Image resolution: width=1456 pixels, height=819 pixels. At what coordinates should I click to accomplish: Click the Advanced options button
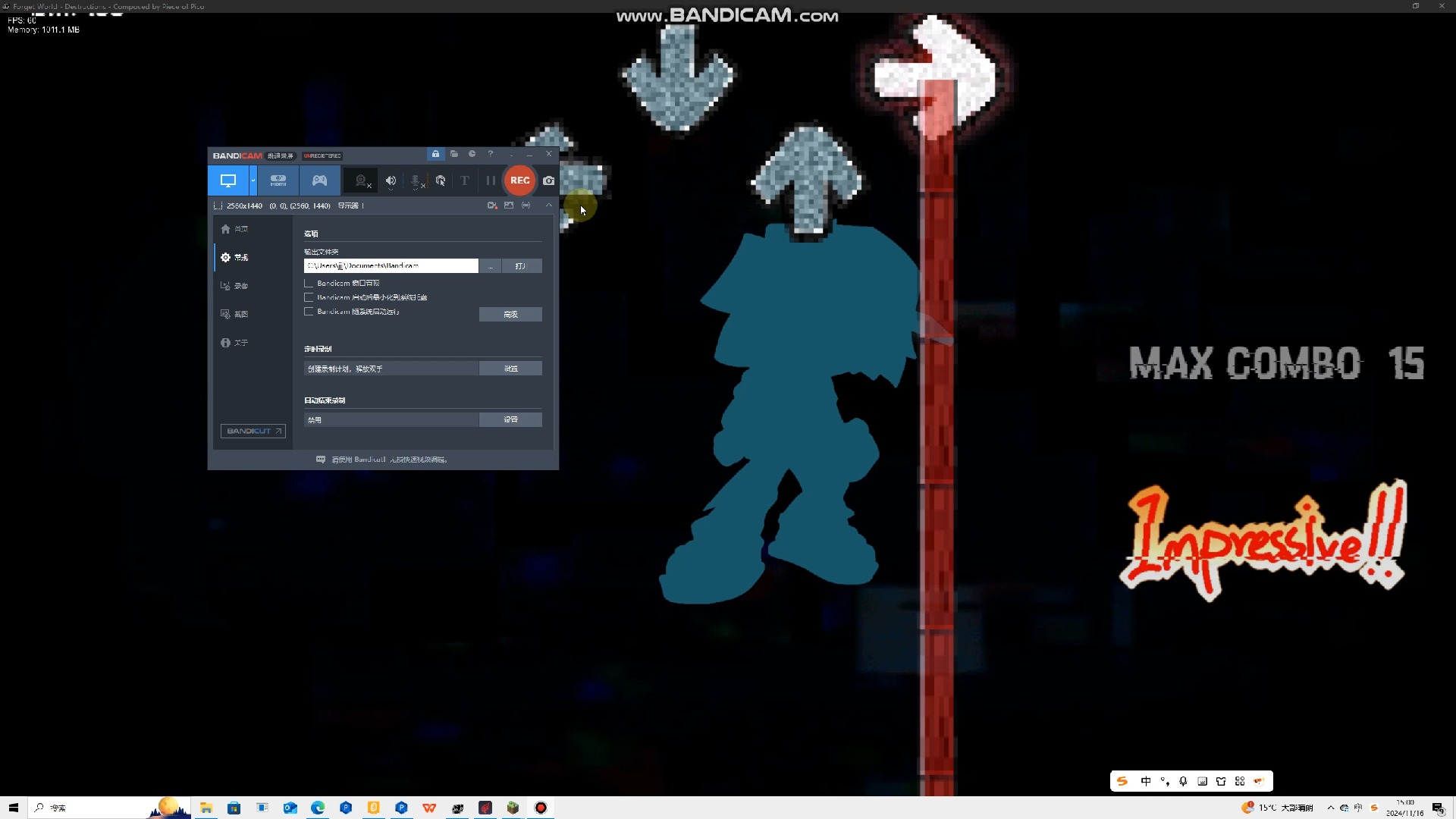tap(510, 314)
